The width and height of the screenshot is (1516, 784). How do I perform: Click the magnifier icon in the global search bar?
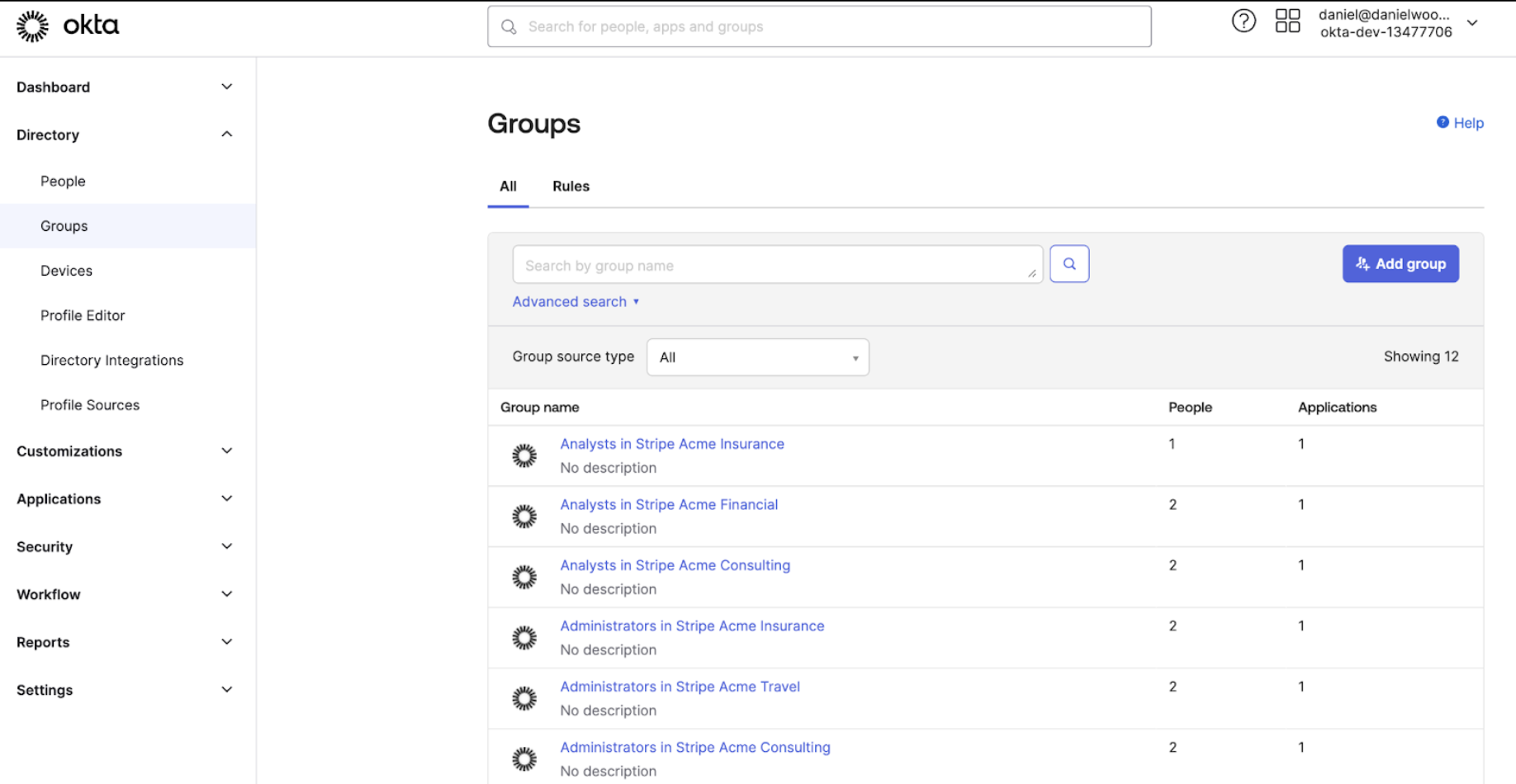pyautogui.click(x=509, y=27)
